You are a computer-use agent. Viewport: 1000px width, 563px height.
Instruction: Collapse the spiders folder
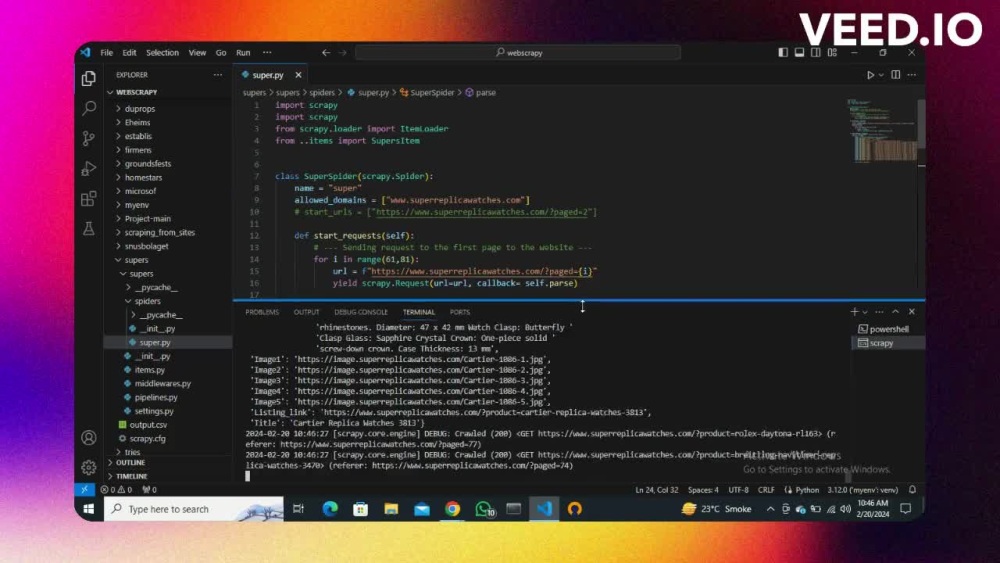147,301
